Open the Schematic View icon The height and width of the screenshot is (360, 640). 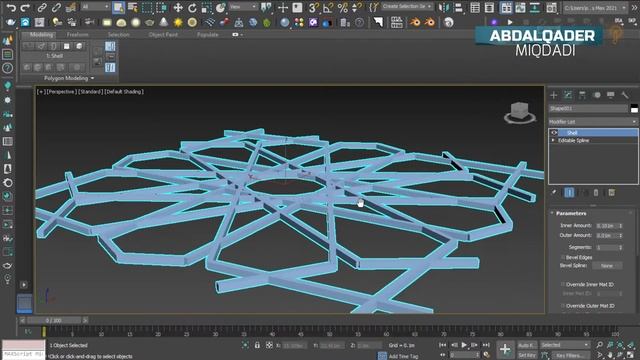coord(535,7)
